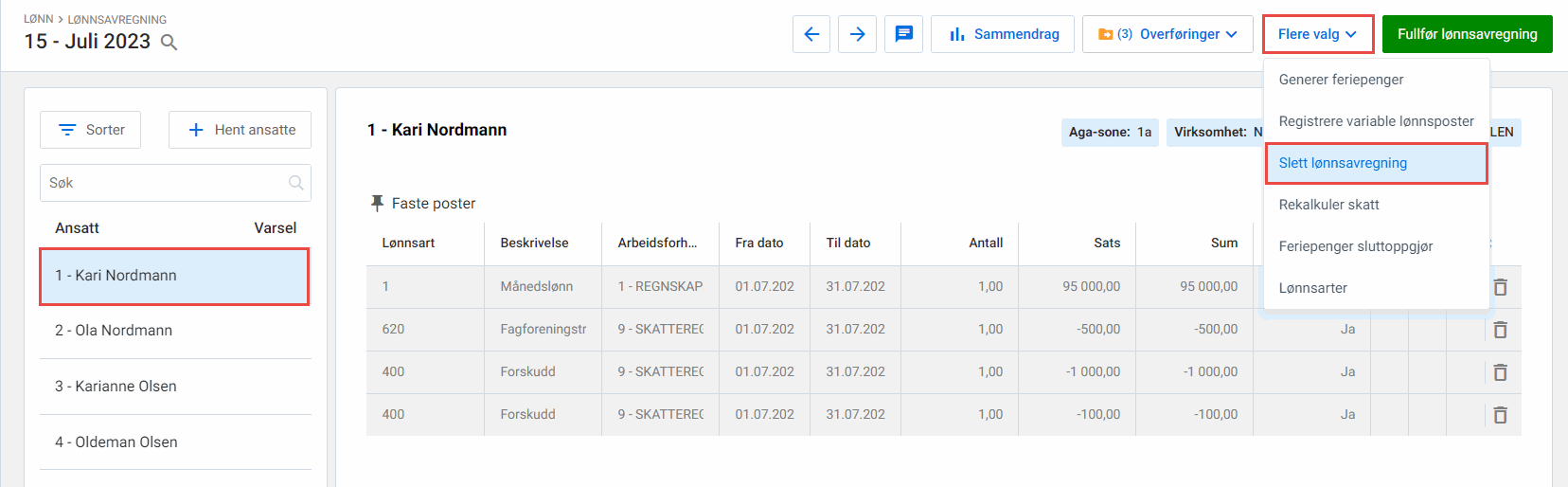
Task: Trash the Forskudd -100,00 row
Action: click(1500, 415)
